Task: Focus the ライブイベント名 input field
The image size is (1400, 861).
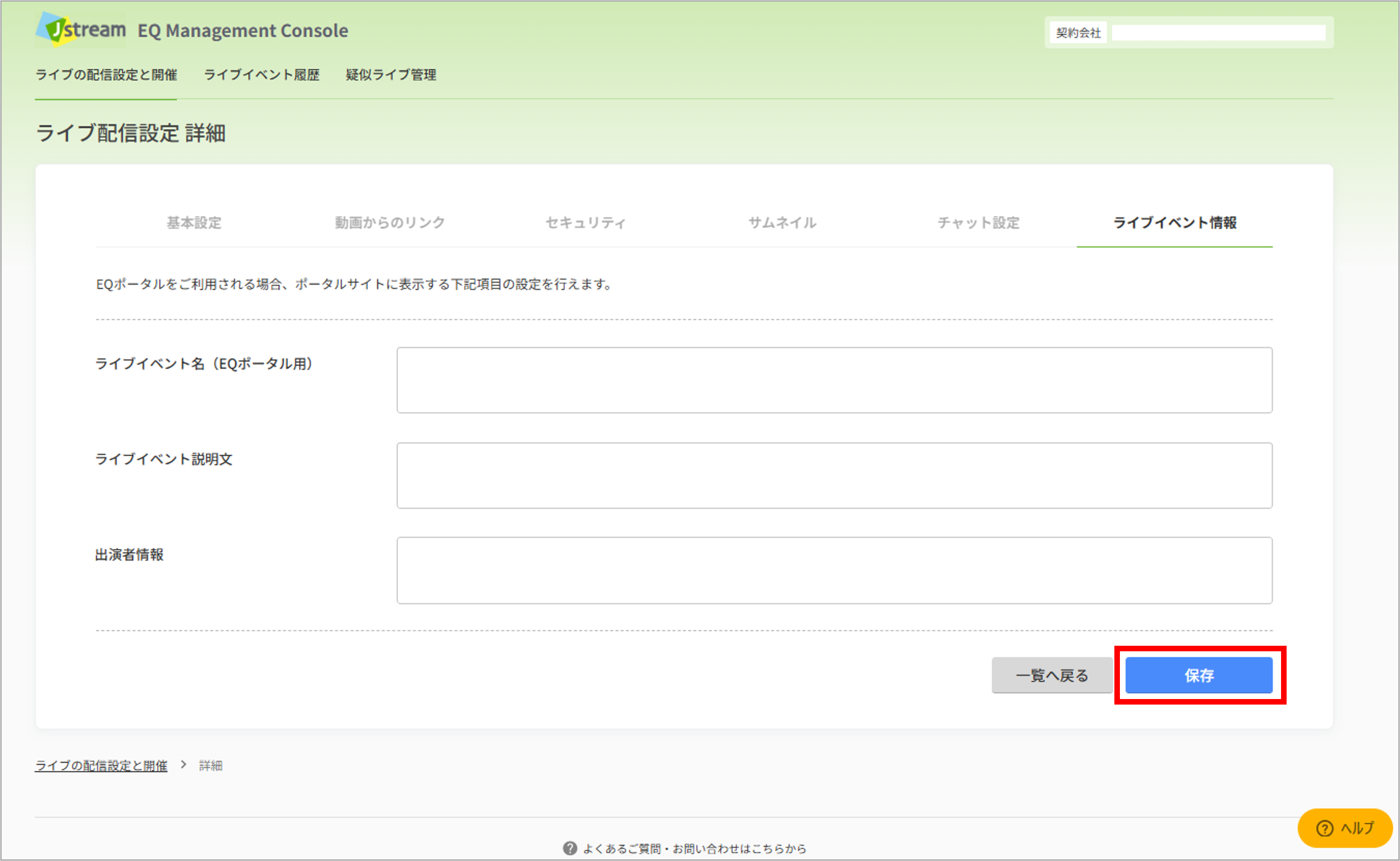Action: 834,380
